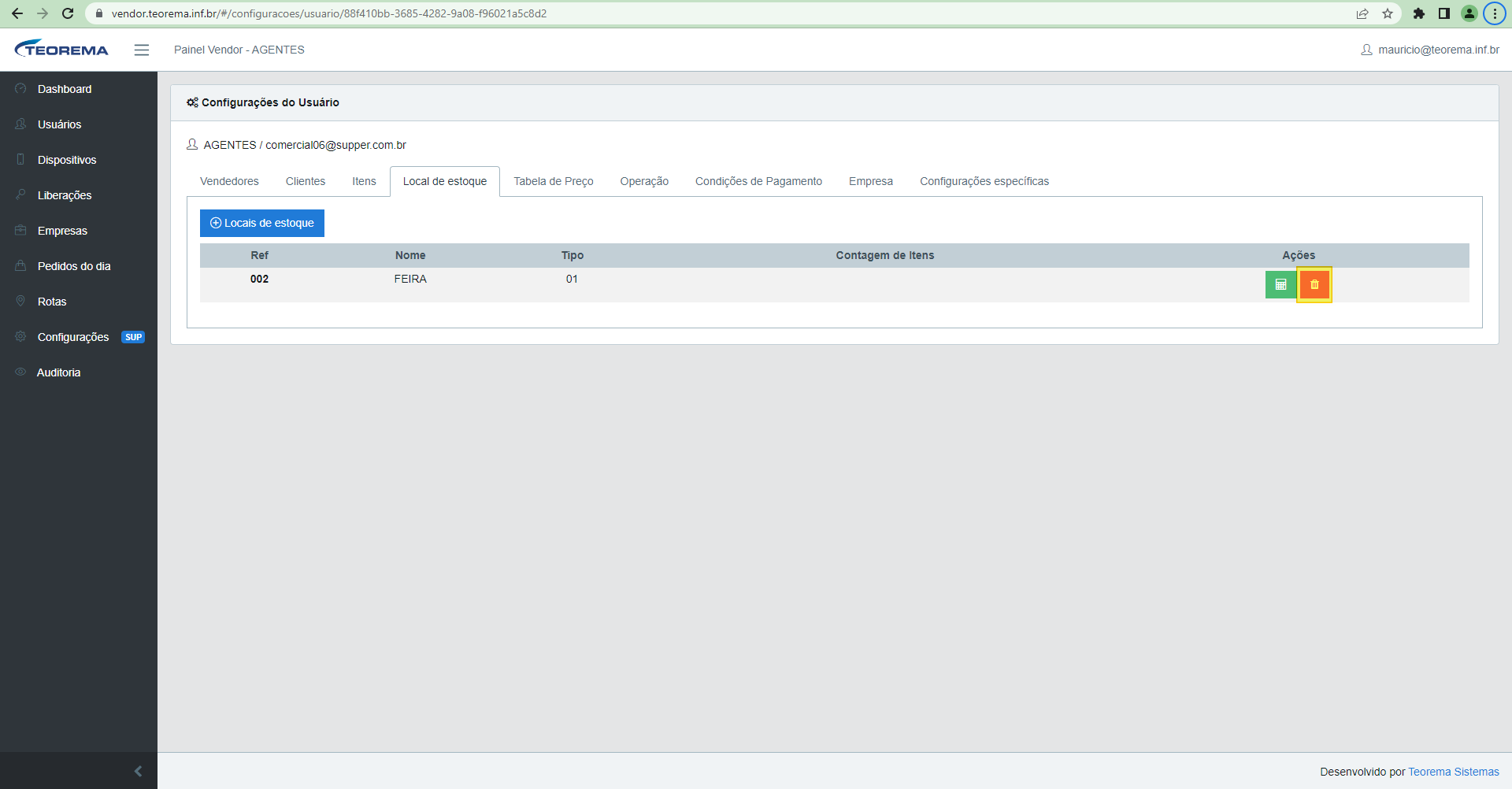Click Ref column header
1512x789 pixels.
259,255
